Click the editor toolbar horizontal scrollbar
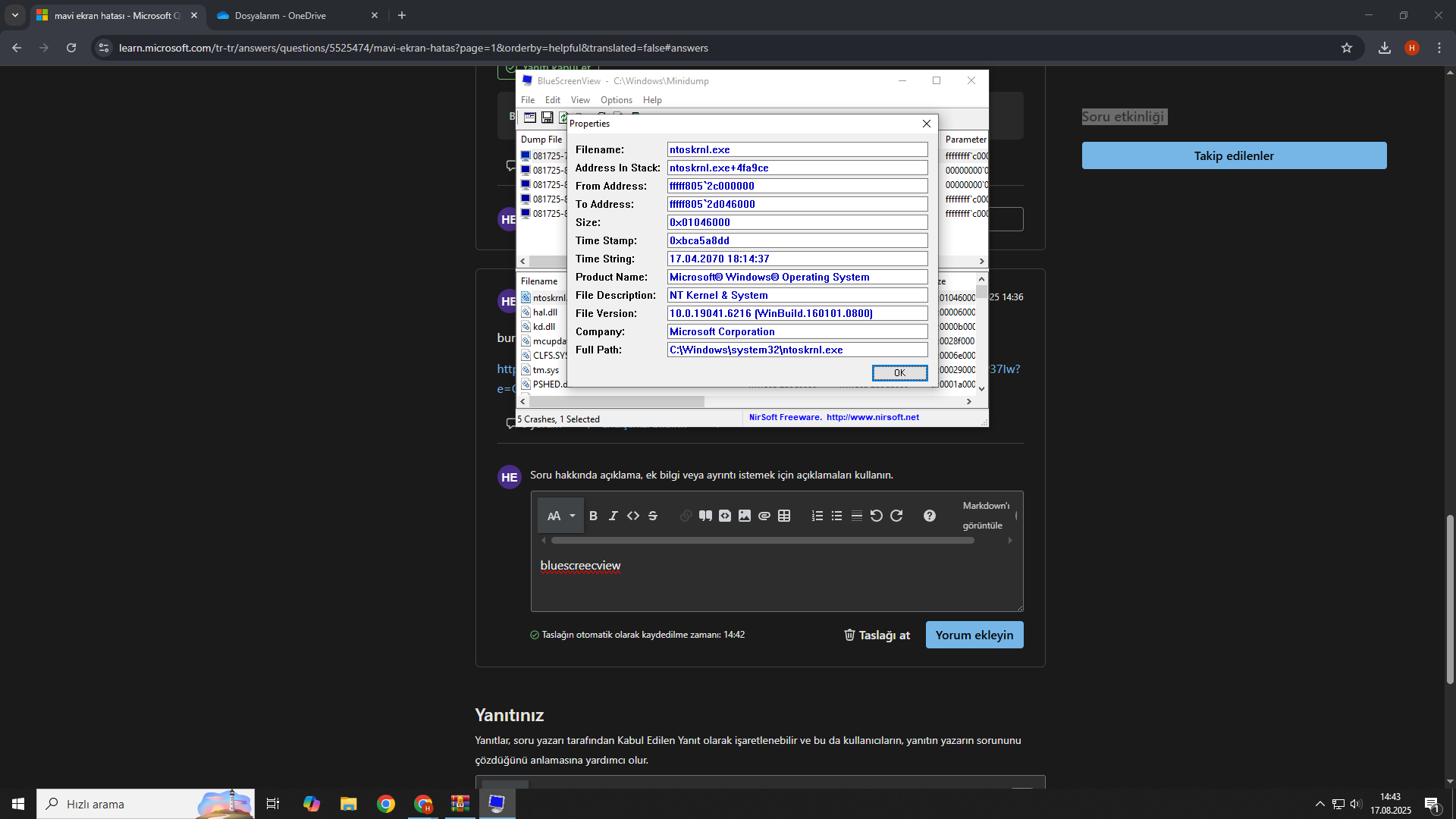The image size is (1456, 819). pyautogui.click(x=762, y=541)
